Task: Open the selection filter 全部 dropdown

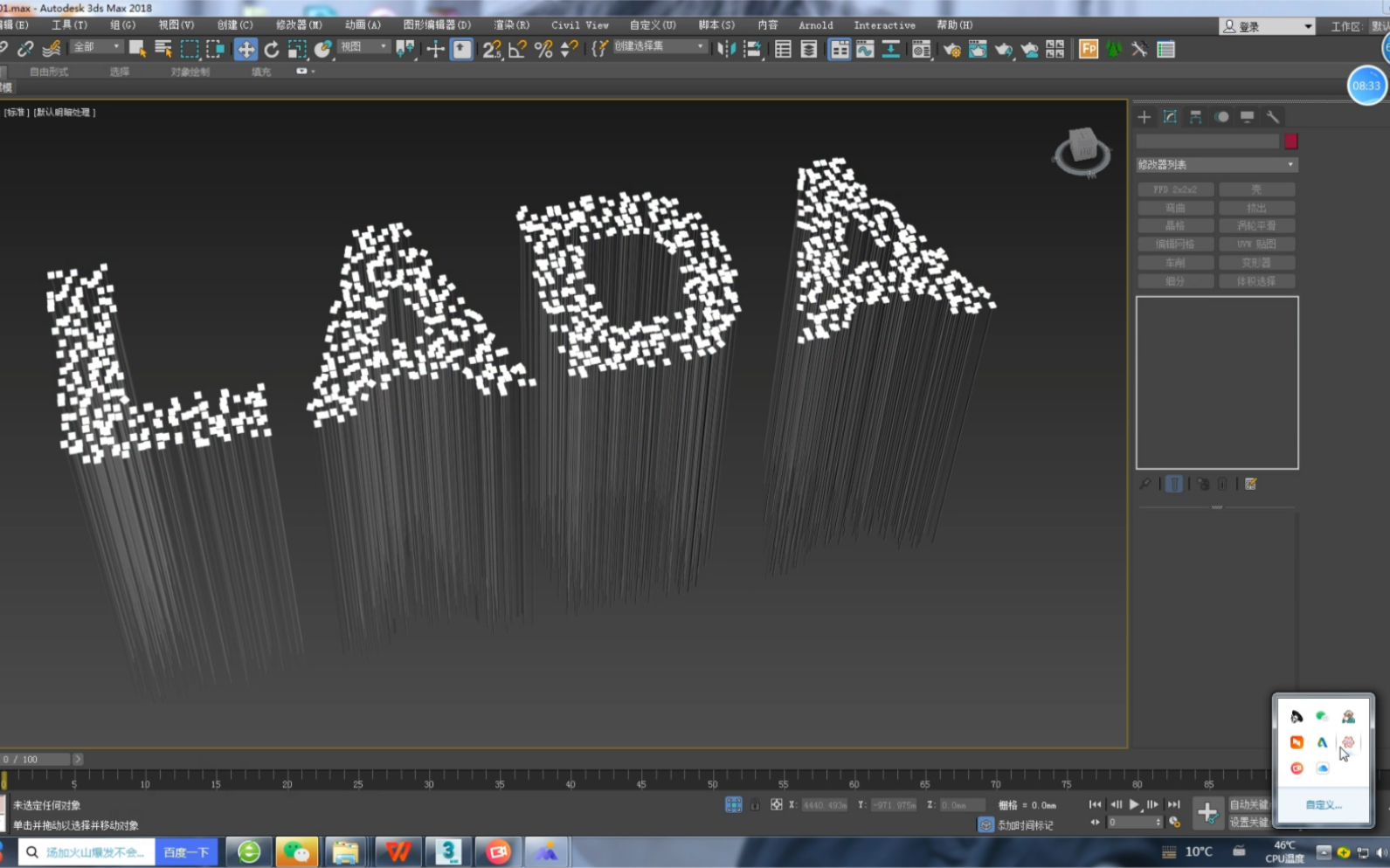Action: tap(96, 46)
